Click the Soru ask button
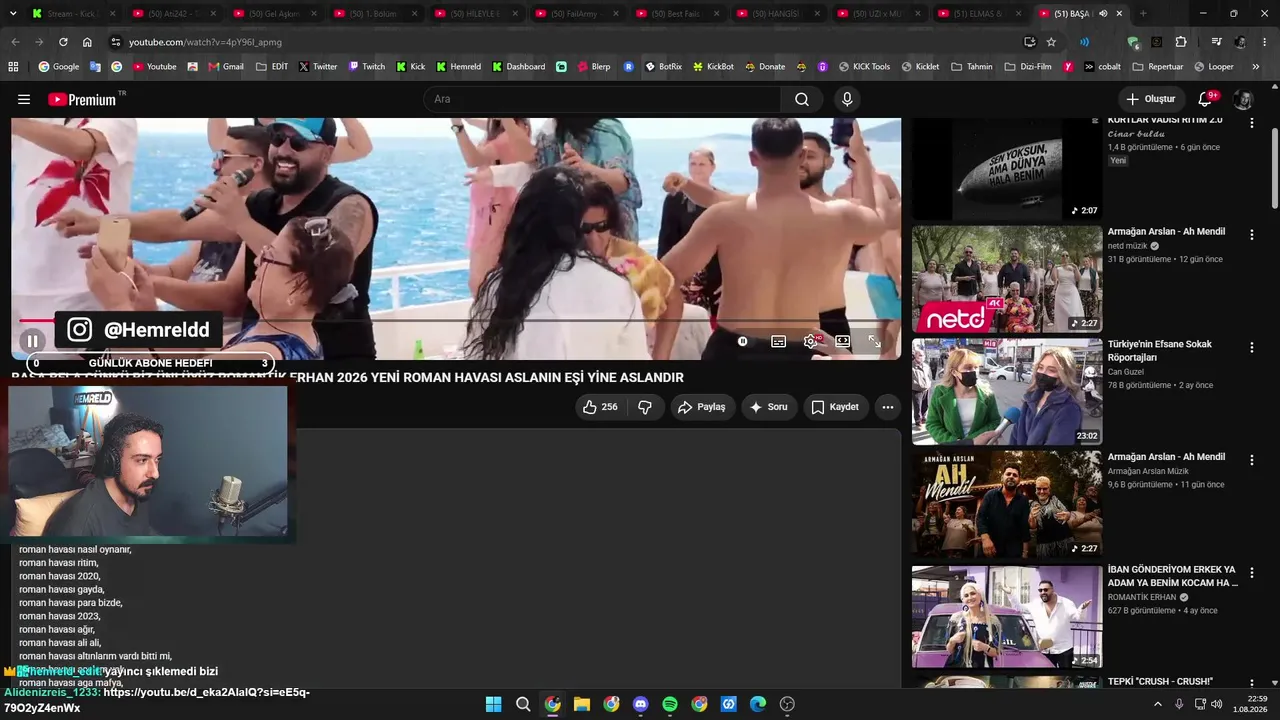 [769, 407]
